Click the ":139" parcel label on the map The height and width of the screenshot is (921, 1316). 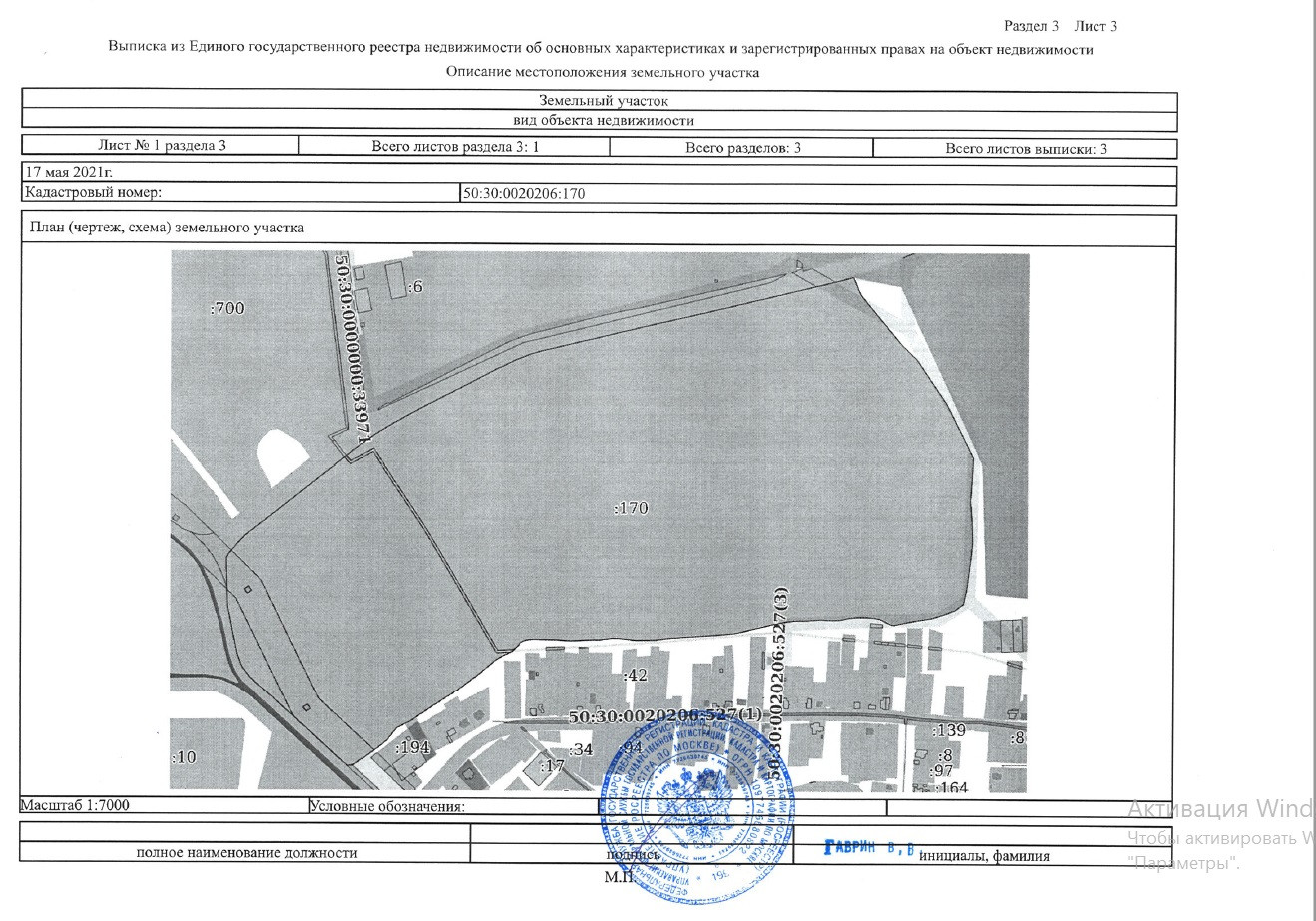pos(949,731)
